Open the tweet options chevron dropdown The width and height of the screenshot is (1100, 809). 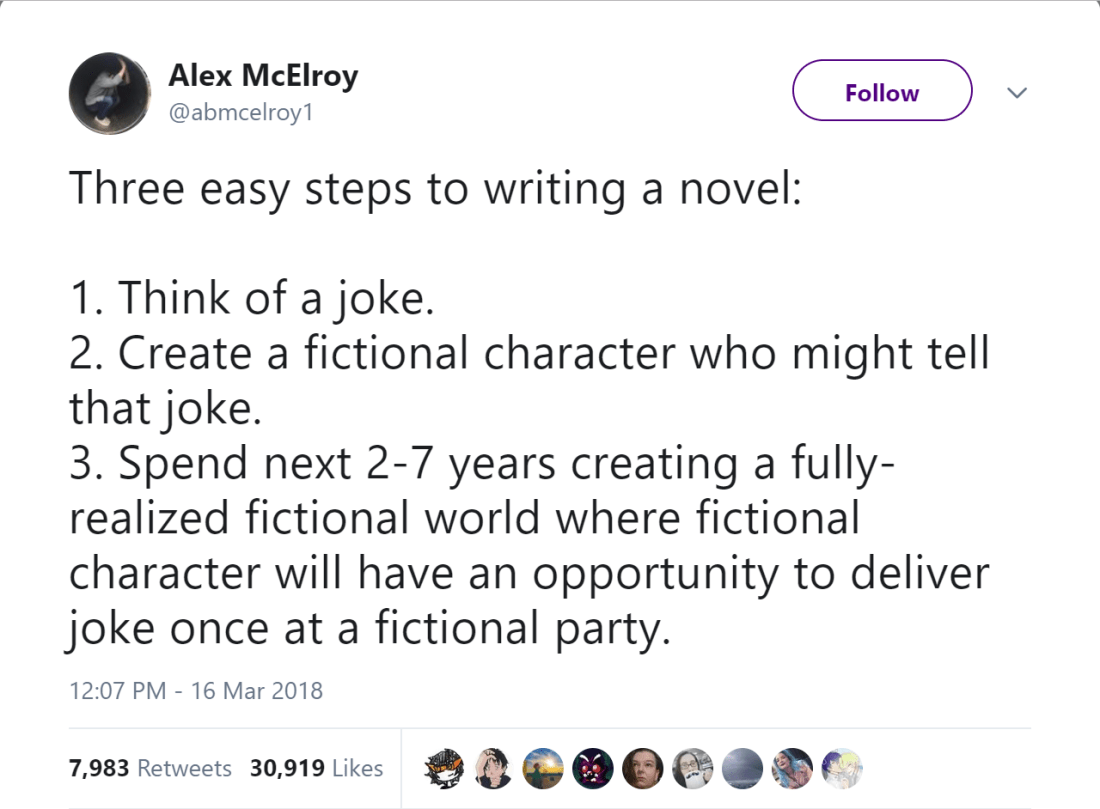1017,93
